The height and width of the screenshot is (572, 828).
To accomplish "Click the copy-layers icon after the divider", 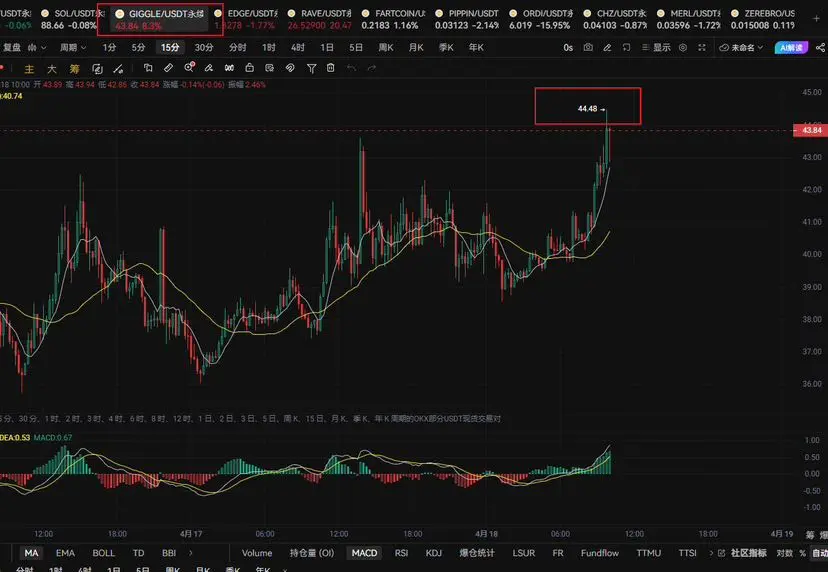I will tap(148, 68).
